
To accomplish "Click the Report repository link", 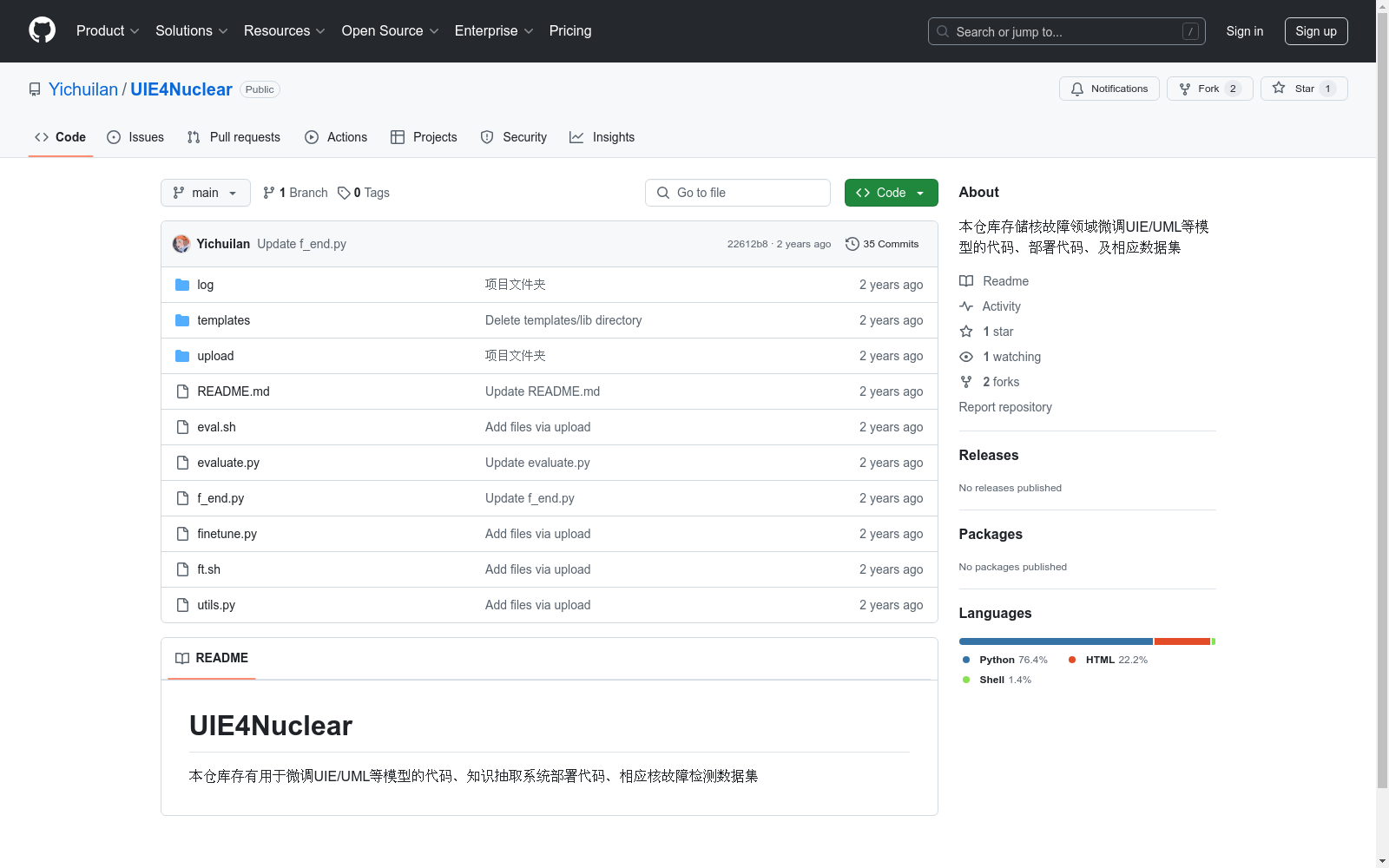I will pos(1005,407).
